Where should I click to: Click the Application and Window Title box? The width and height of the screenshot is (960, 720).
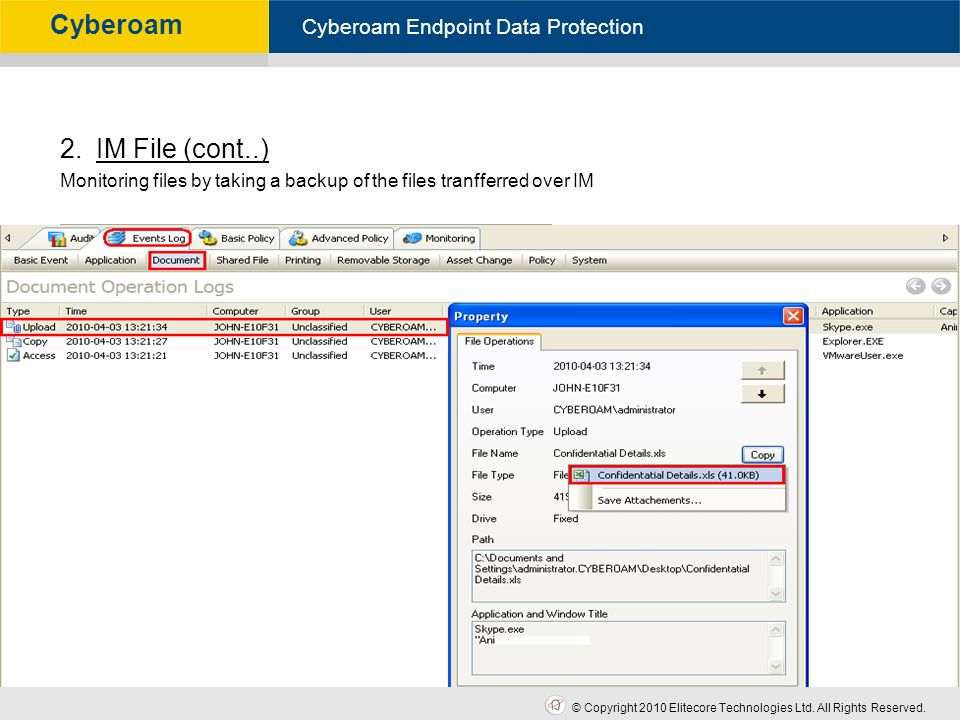(x=628, y=648)
